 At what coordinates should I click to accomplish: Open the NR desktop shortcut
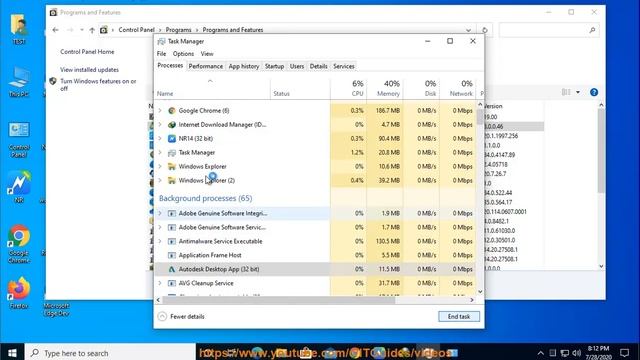tap(19, 187)
